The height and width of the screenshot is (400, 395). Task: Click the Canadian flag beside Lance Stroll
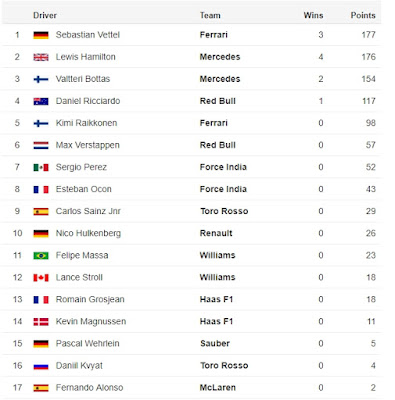[x=41, y=278]
